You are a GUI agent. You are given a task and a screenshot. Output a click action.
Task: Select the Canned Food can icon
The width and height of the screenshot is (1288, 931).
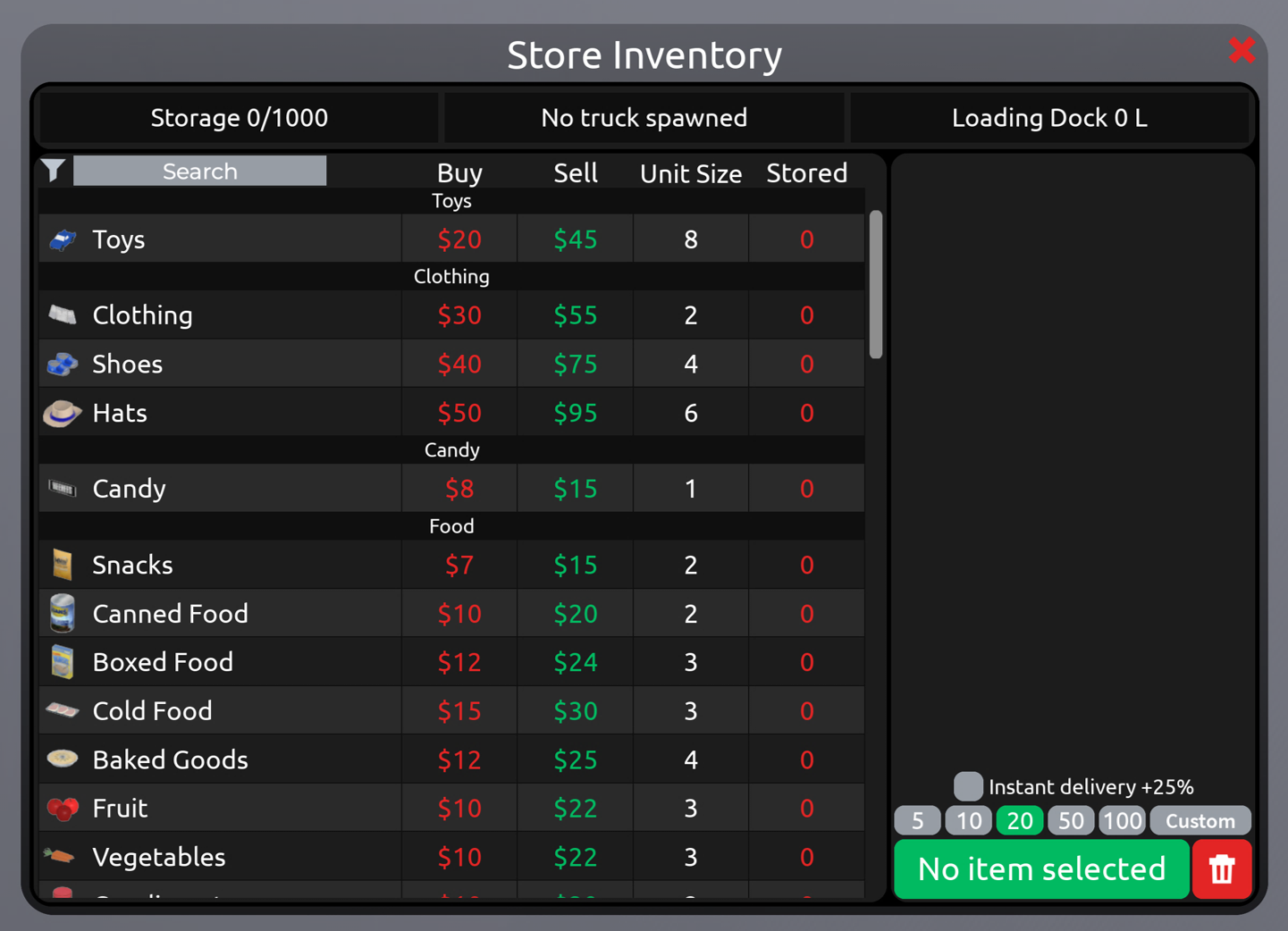point(63,613)
